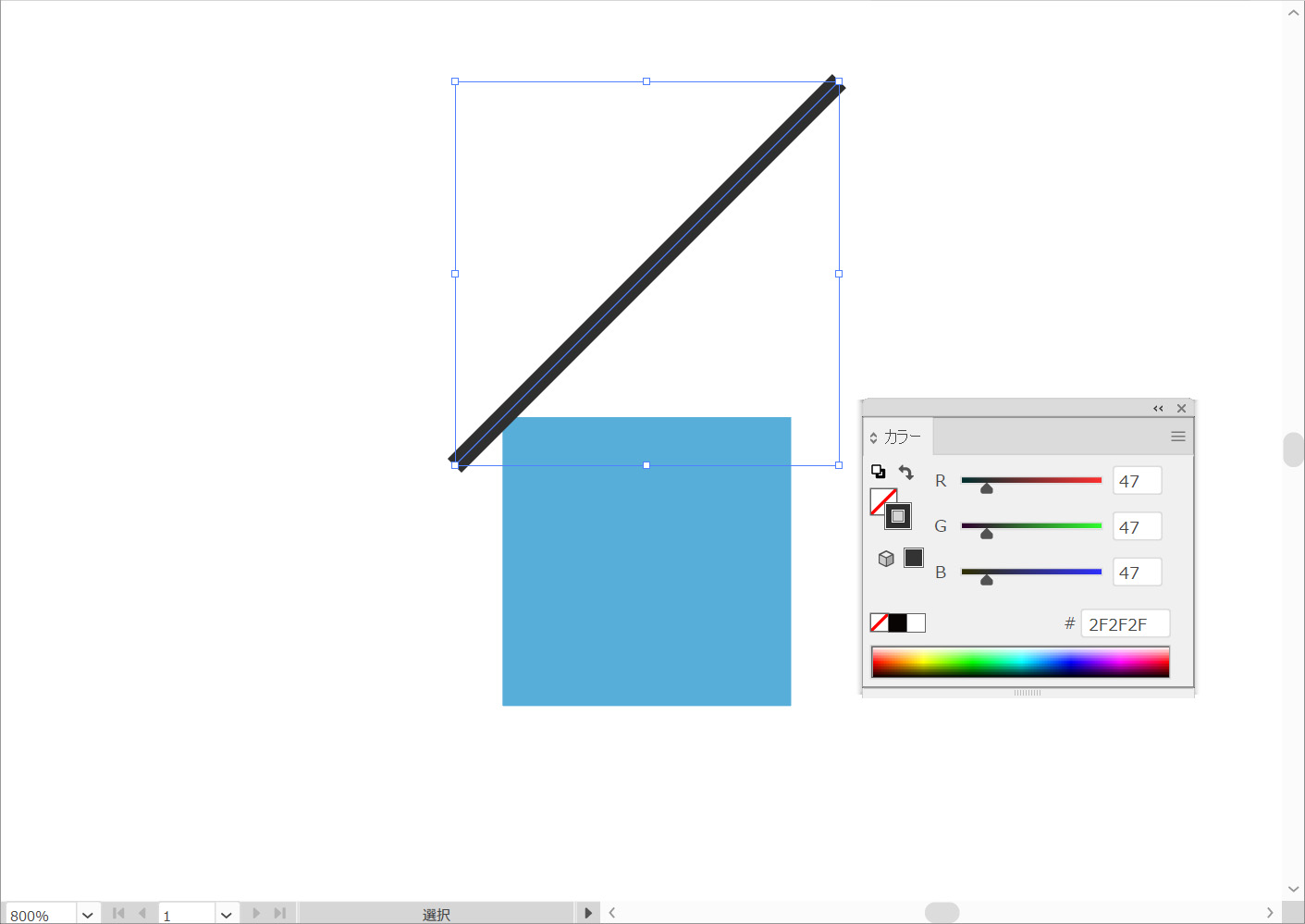
Task: Go to the first artboard
Action: 118,913
